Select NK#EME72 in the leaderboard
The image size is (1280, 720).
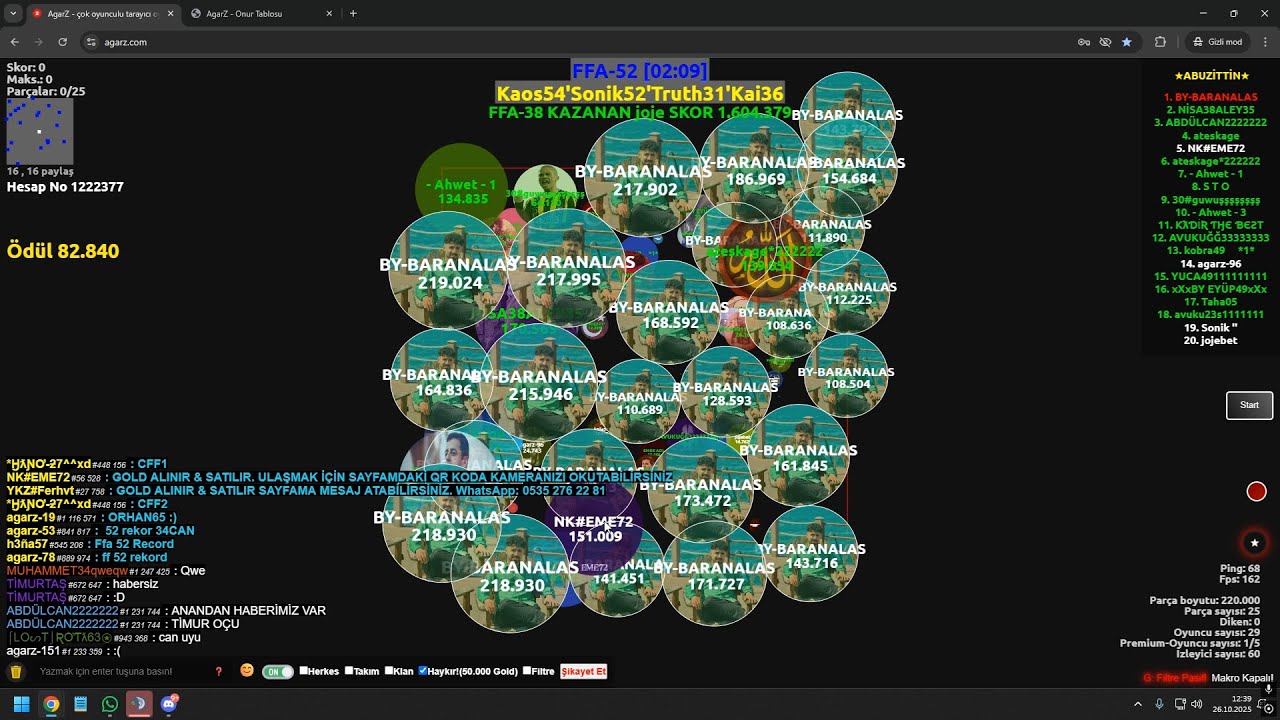(1210, 148)
